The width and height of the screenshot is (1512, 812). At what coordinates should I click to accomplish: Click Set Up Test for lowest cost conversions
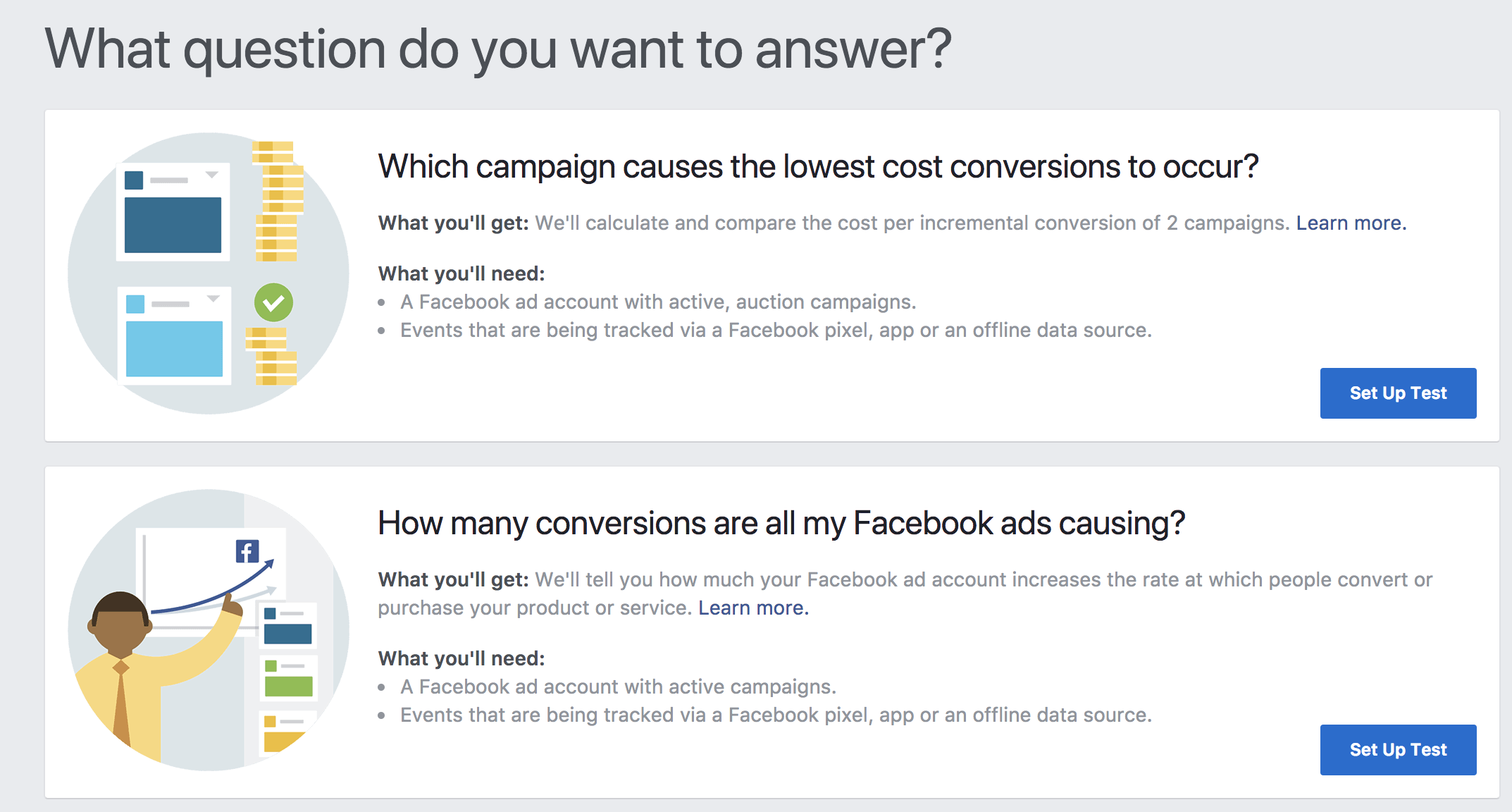click(x=1398, y=393)
